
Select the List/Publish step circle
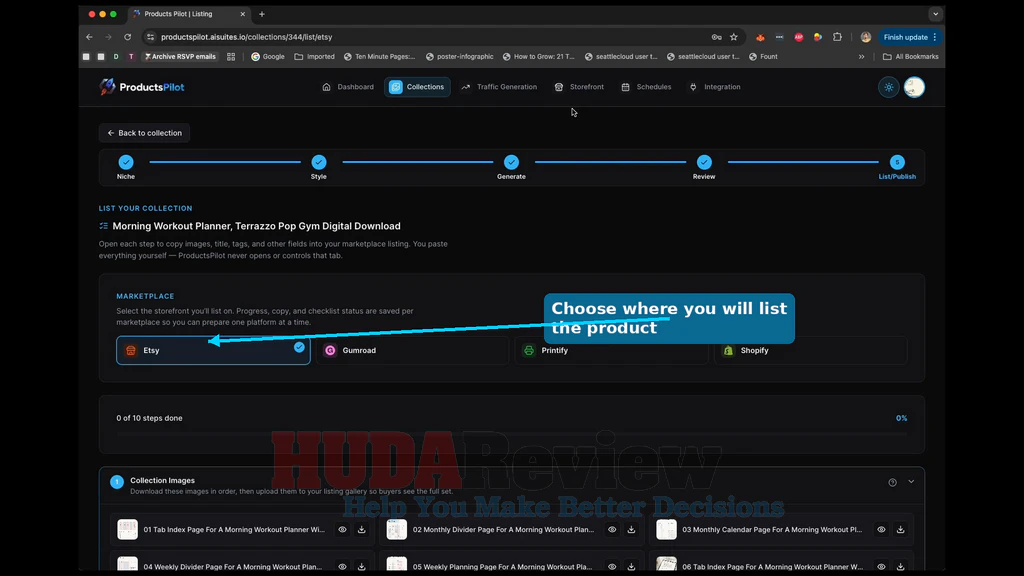click(897, 162)
